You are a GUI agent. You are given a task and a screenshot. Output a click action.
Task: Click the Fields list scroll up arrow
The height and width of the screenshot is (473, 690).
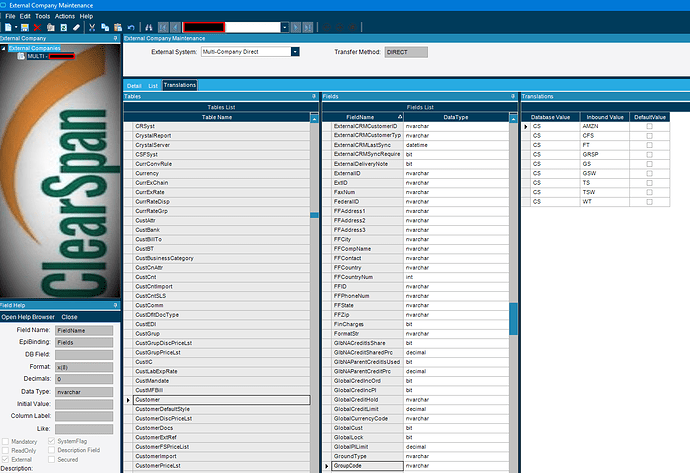coord(513,119)
